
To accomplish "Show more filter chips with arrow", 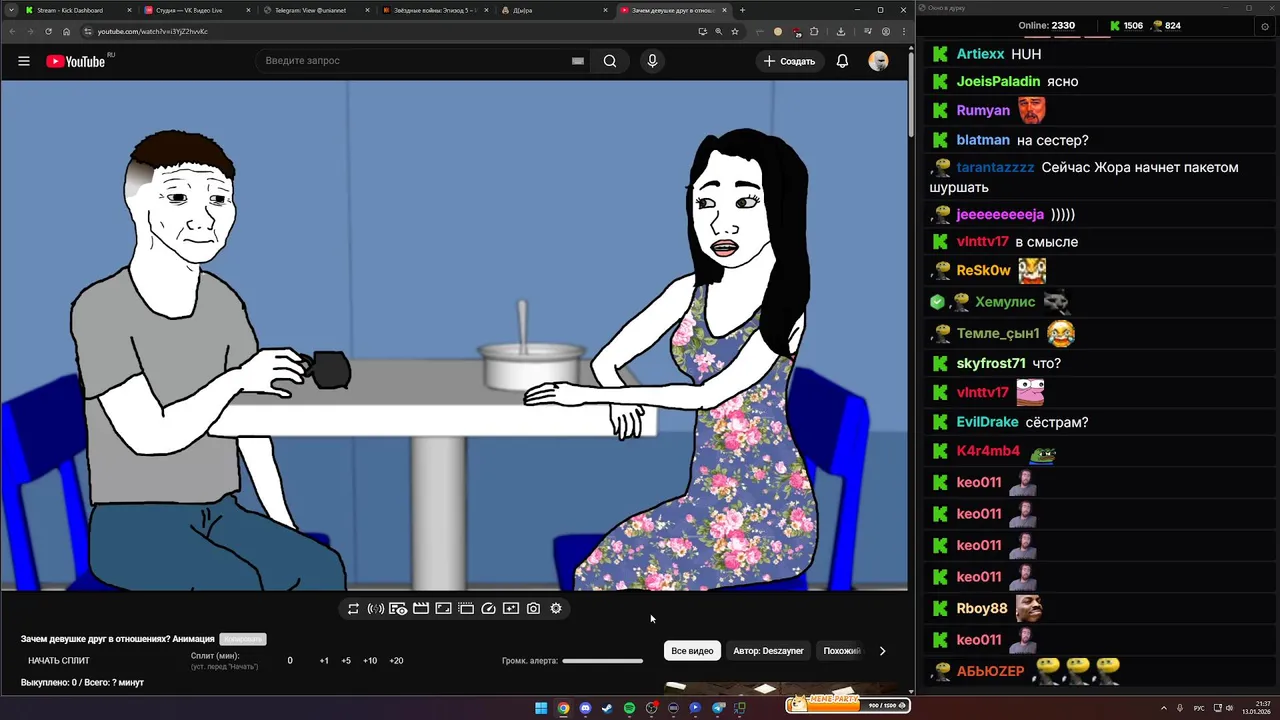I will tap(882, 651).
